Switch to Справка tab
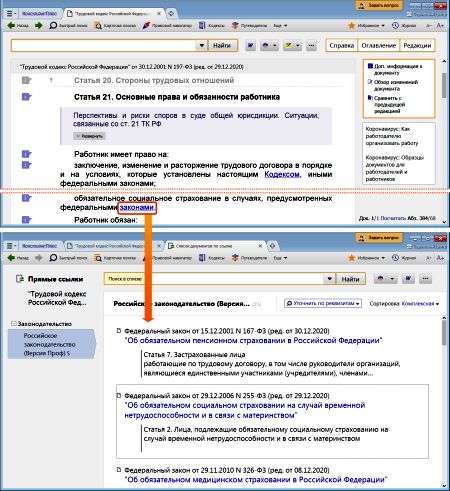 [x=342, y=45]
